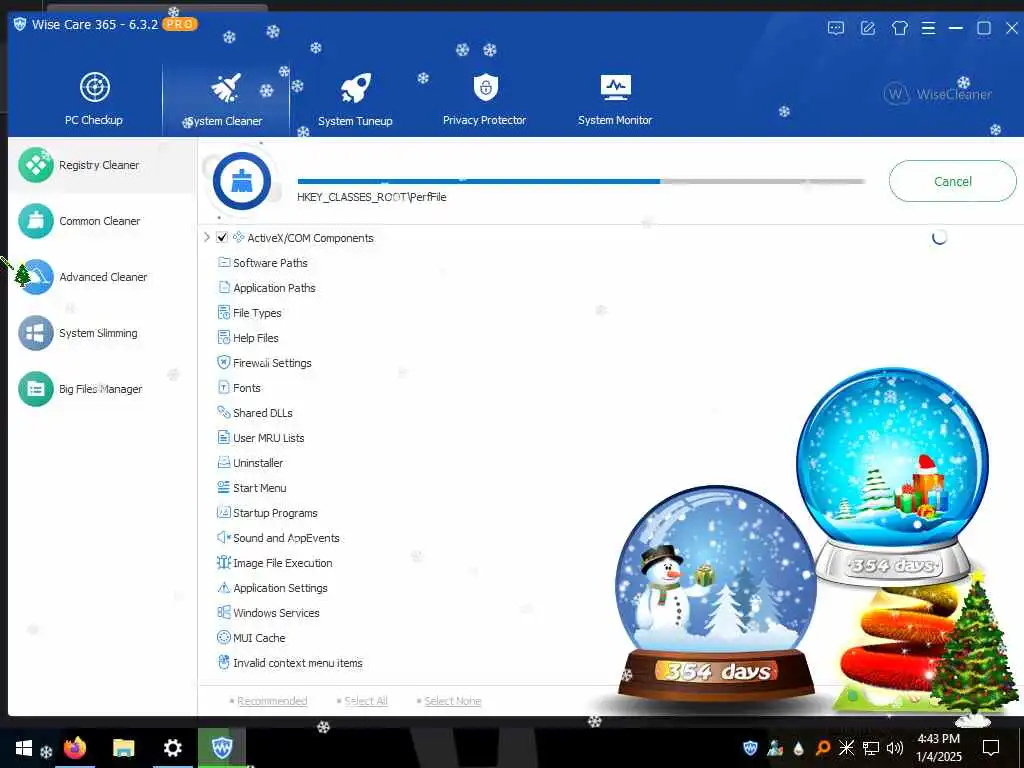This screenshot has height=768, width=1024.
Task: Open the System Tuneup tab
Action: [x=355, y=99]
